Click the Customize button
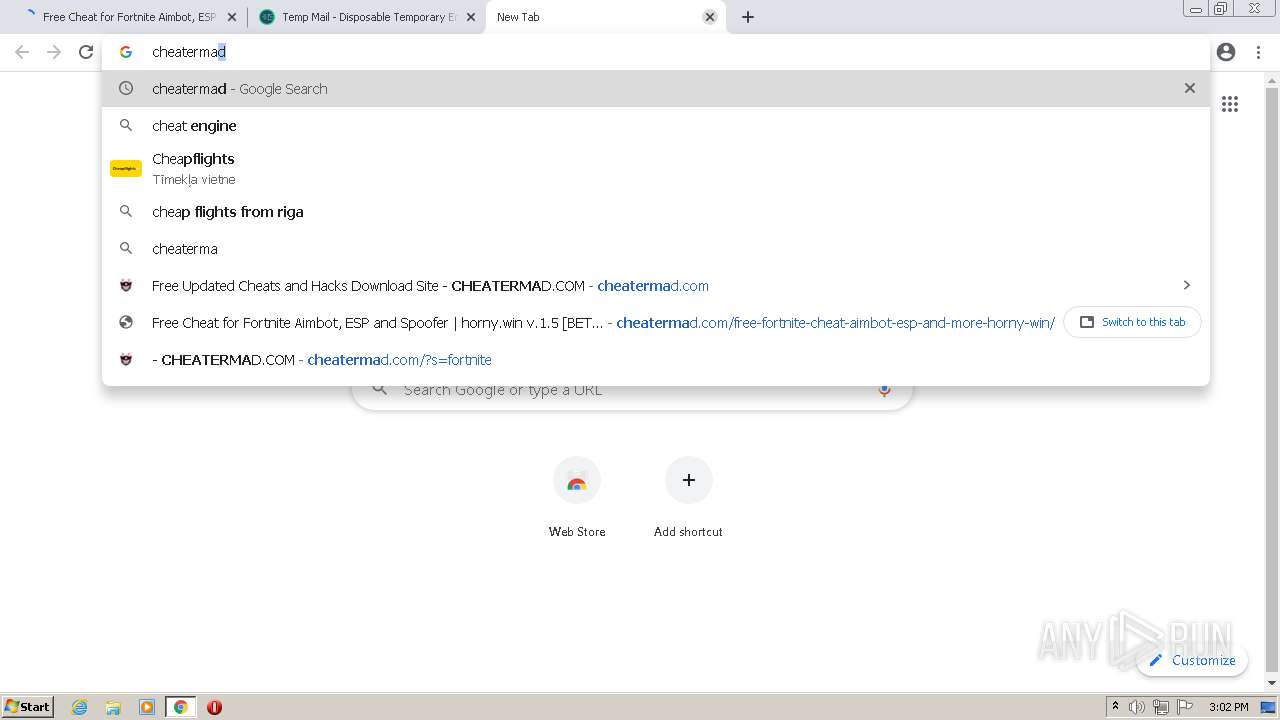Image resolution: width=1280 pixels, height=720 pixels. click(x=1192, y=660)
